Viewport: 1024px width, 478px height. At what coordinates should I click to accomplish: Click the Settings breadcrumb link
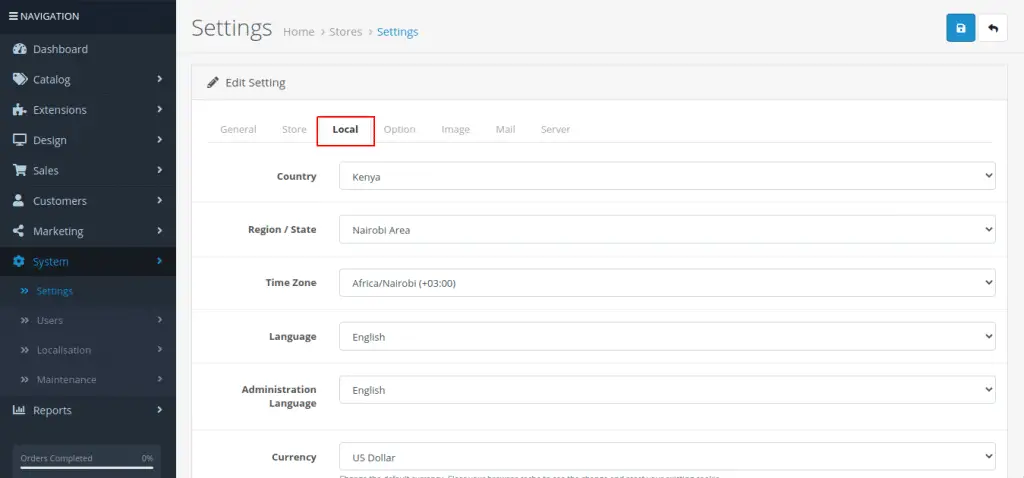coord(398,31)
